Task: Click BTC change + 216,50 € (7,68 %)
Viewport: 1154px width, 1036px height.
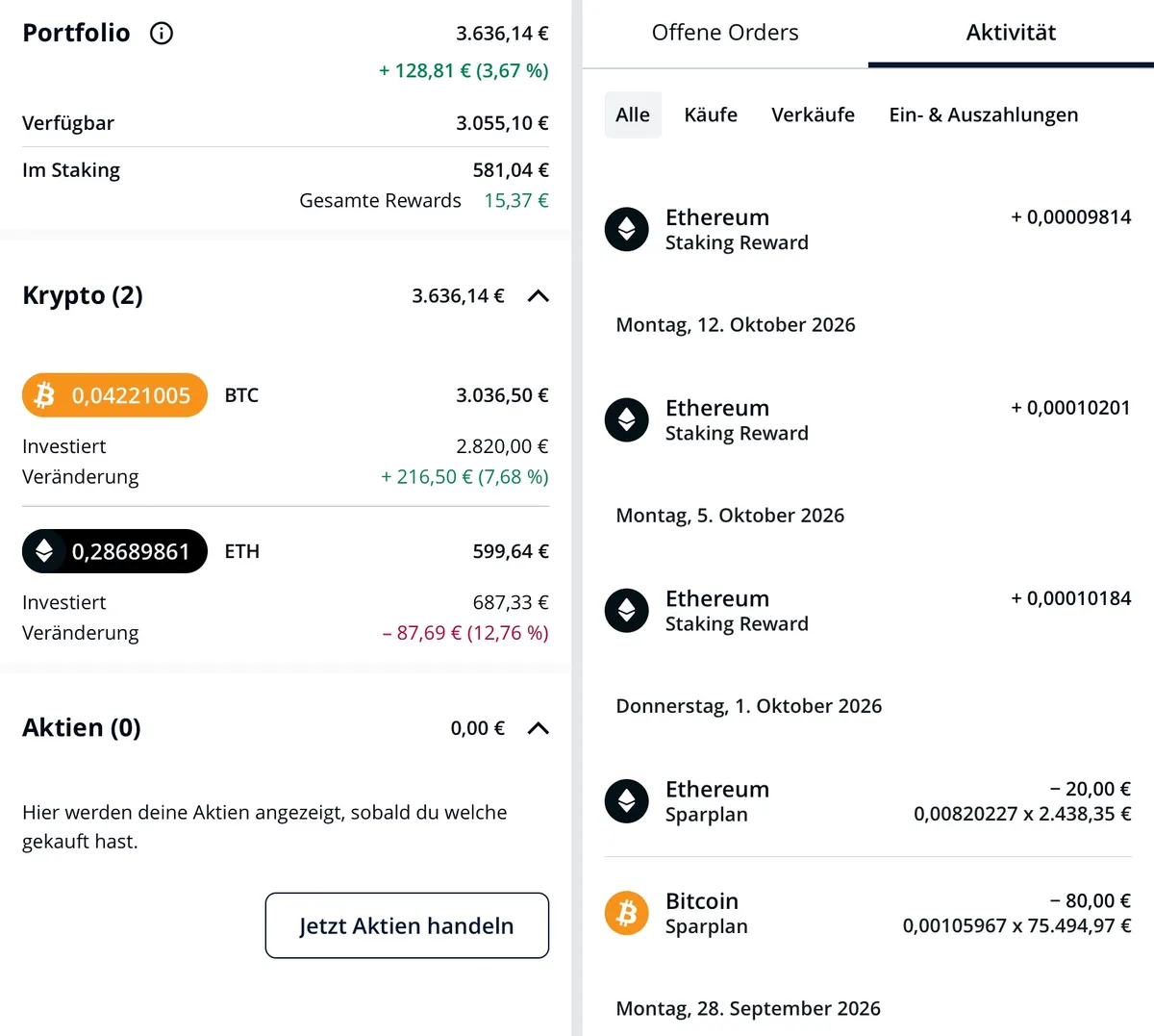Action: tap(464, 477)
